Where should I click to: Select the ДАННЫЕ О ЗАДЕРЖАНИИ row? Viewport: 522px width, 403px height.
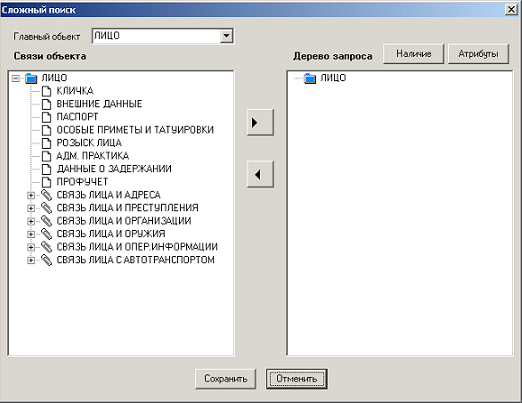click(x=114, y=169)
